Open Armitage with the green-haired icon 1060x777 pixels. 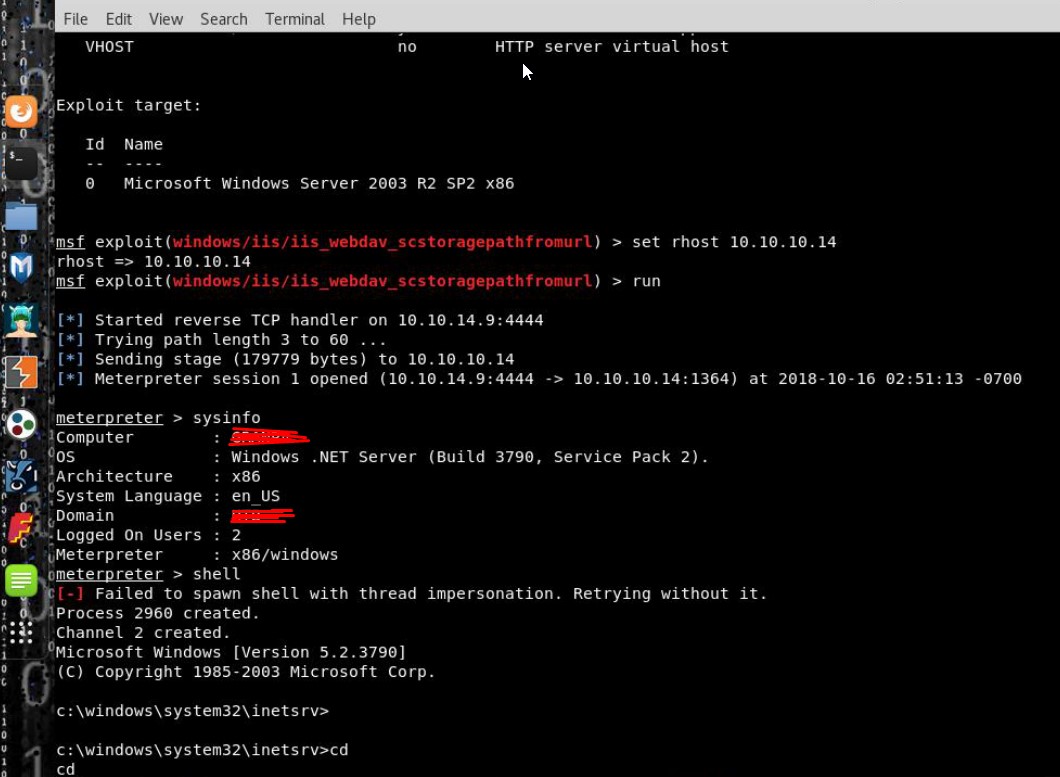coord(21,320)
